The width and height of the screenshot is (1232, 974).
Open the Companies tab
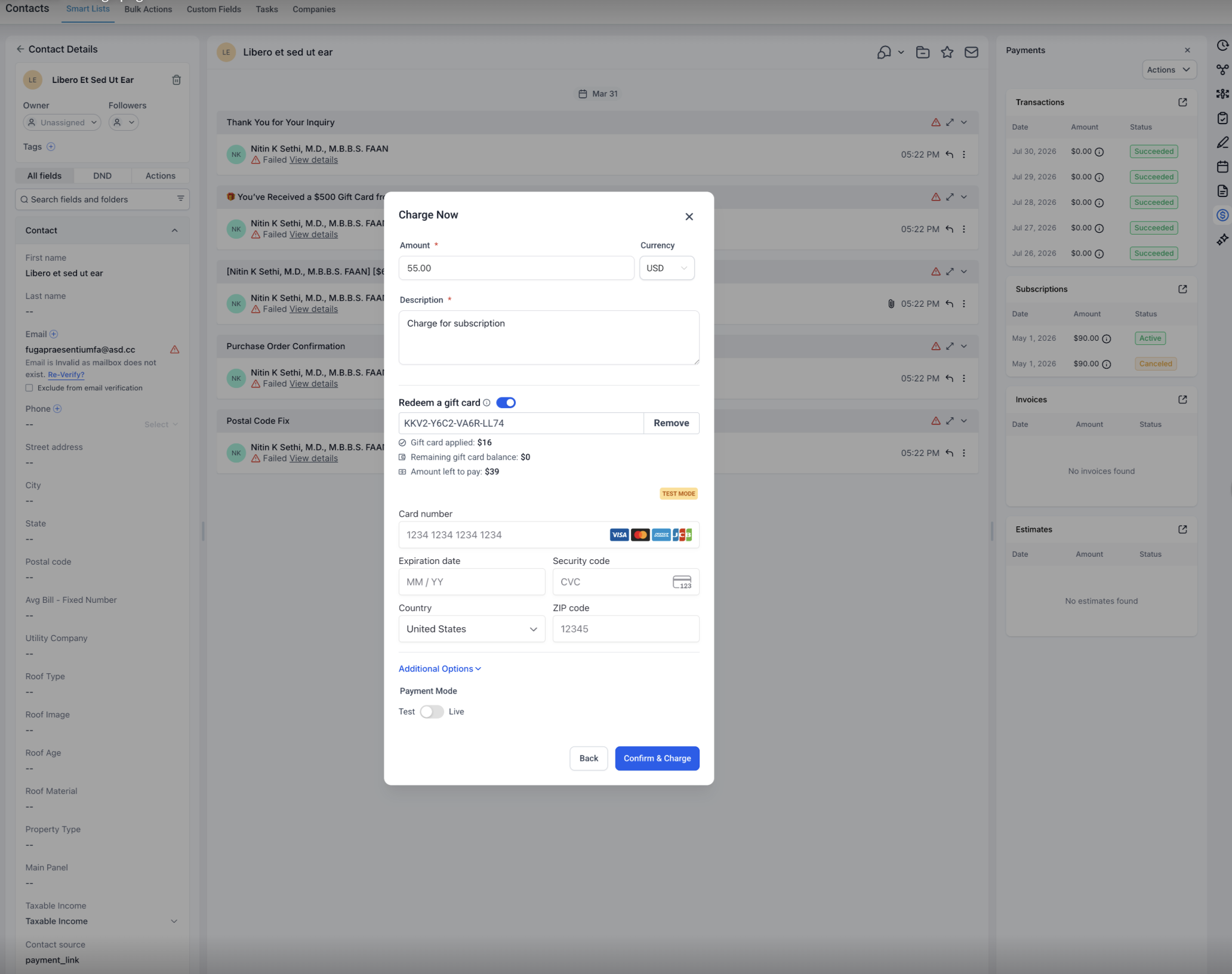314,10
